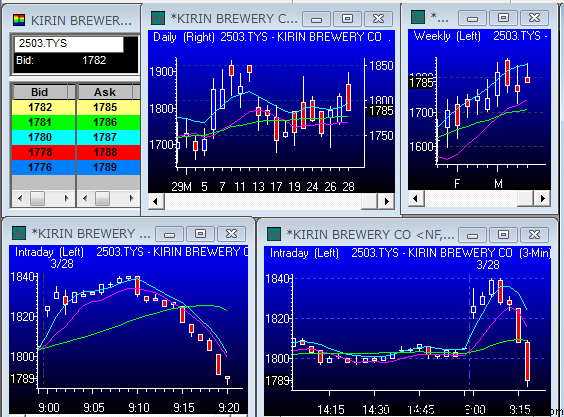Minimize the Weekly chart window
Image resolution: width=564 pixels, height=417 pixels.
pyautogui.click(x=472, y=17)
